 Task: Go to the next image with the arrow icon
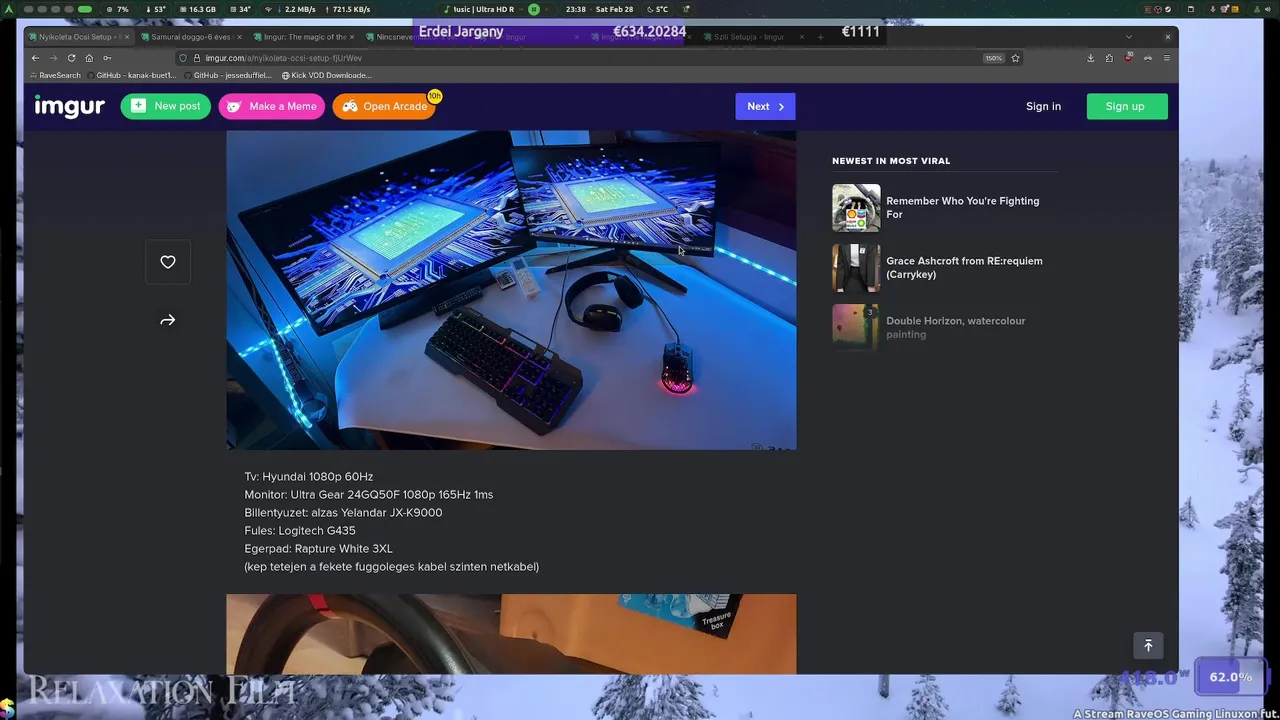pyautogui.click(x=168, y=320)
